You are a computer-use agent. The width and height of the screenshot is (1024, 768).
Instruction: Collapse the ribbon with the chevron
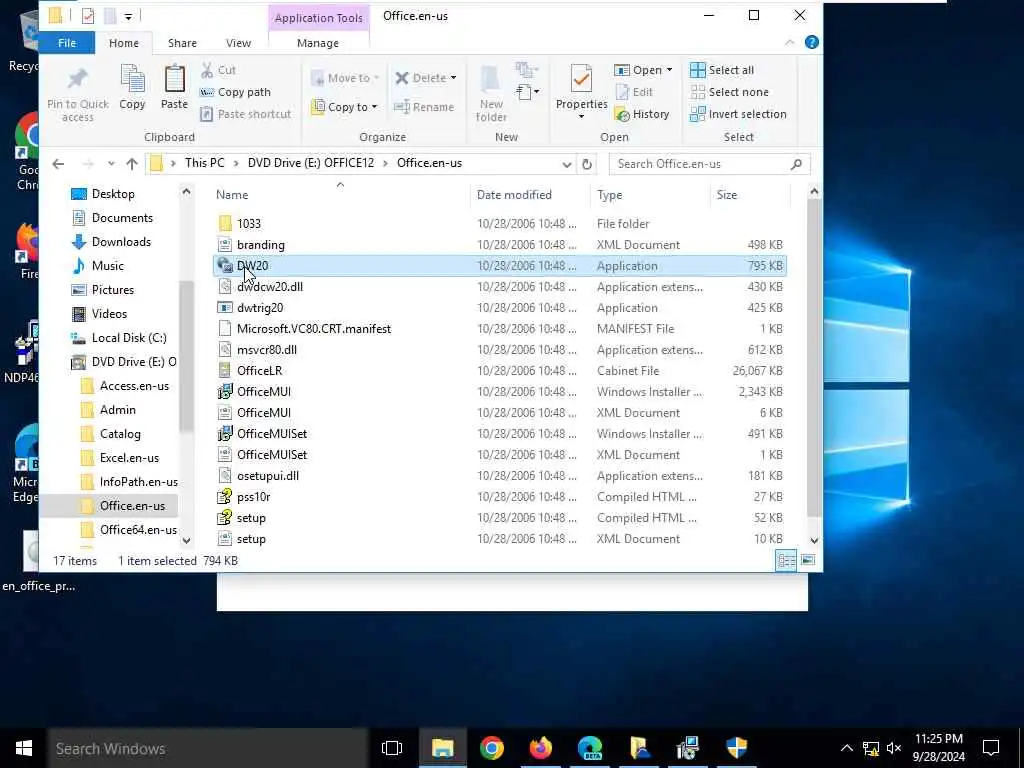790,42
